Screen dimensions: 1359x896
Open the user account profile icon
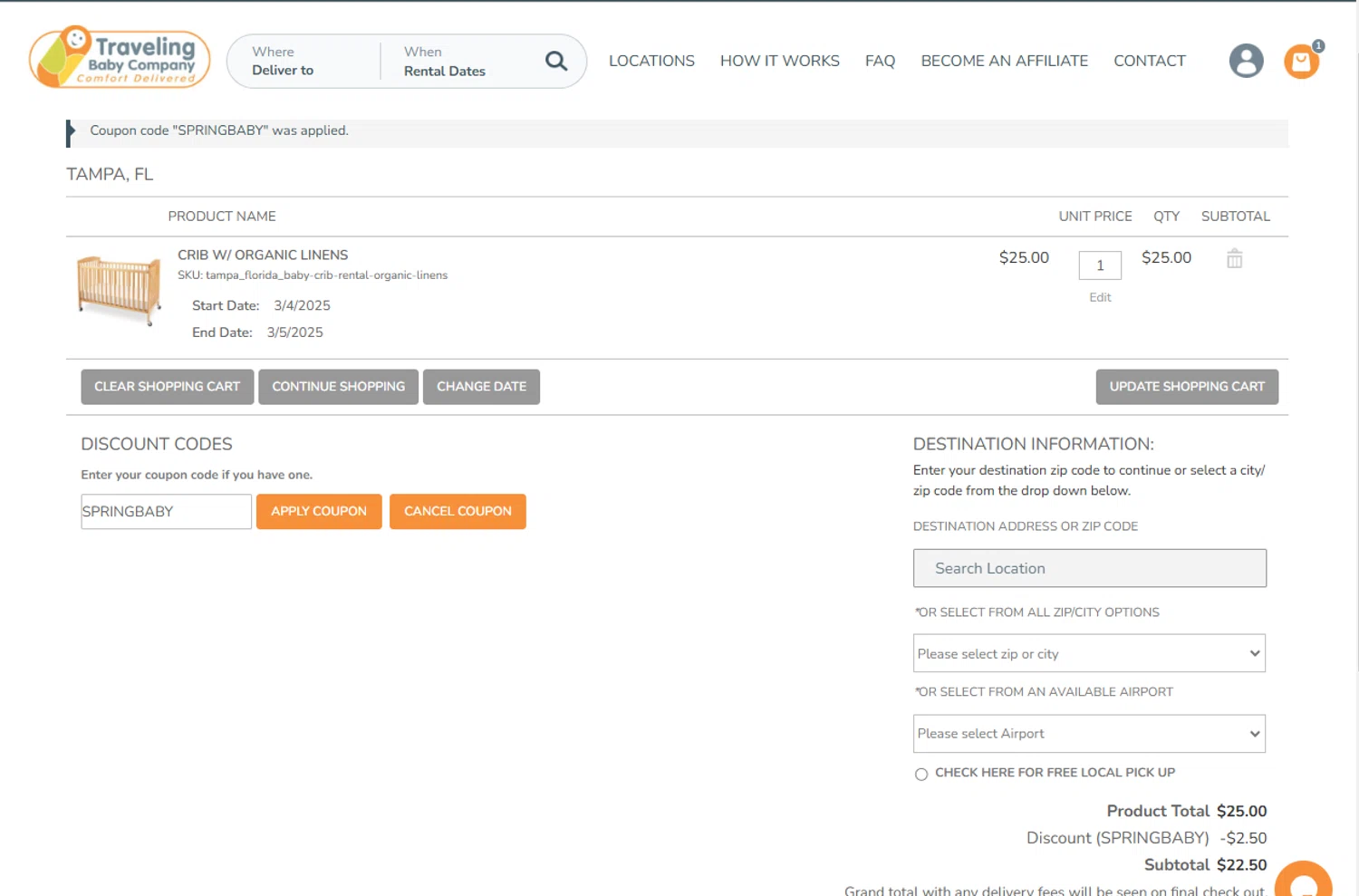point(1246,61)
